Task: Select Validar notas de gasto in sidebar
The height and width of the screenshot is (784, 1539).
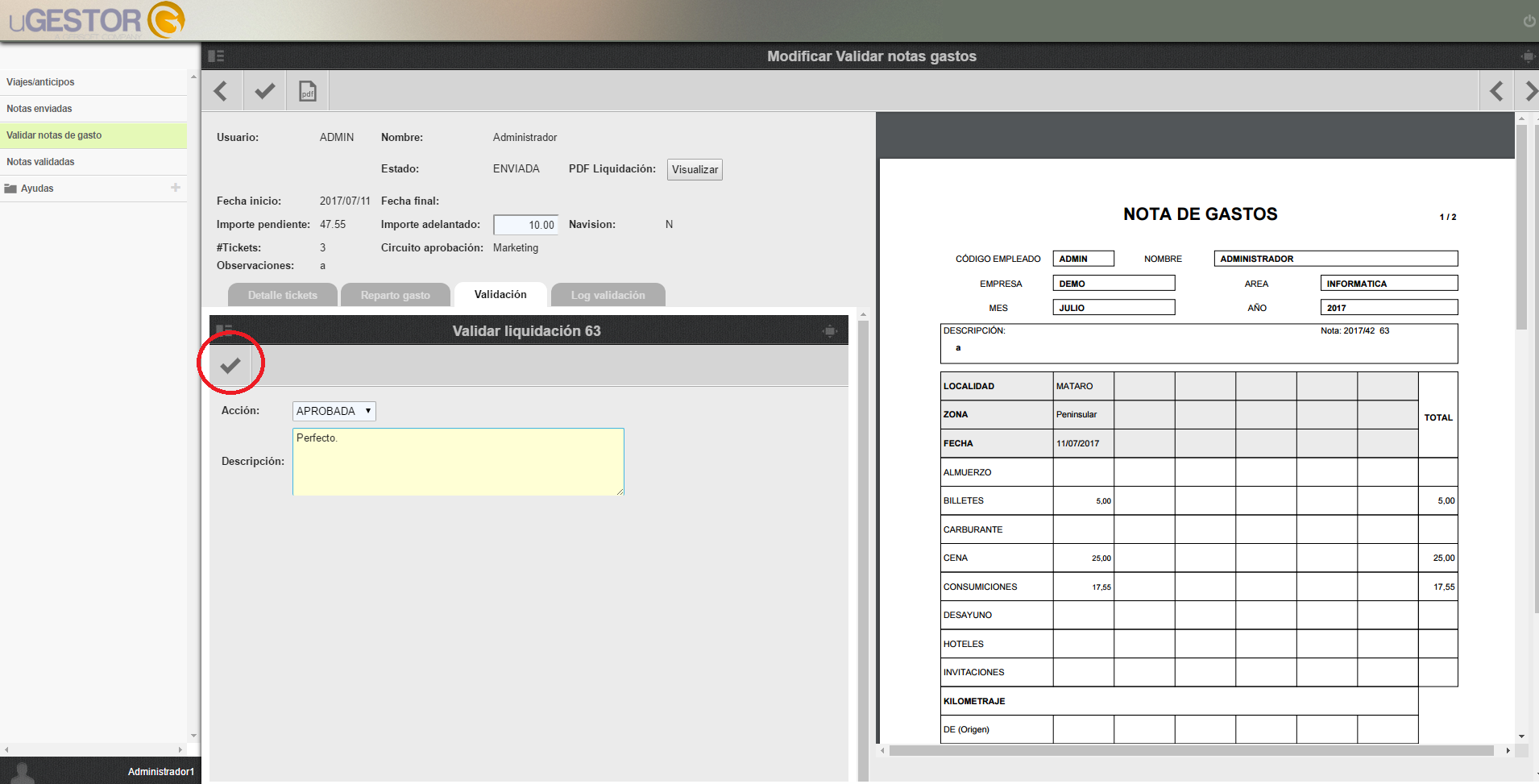Action: coord(93,135)
